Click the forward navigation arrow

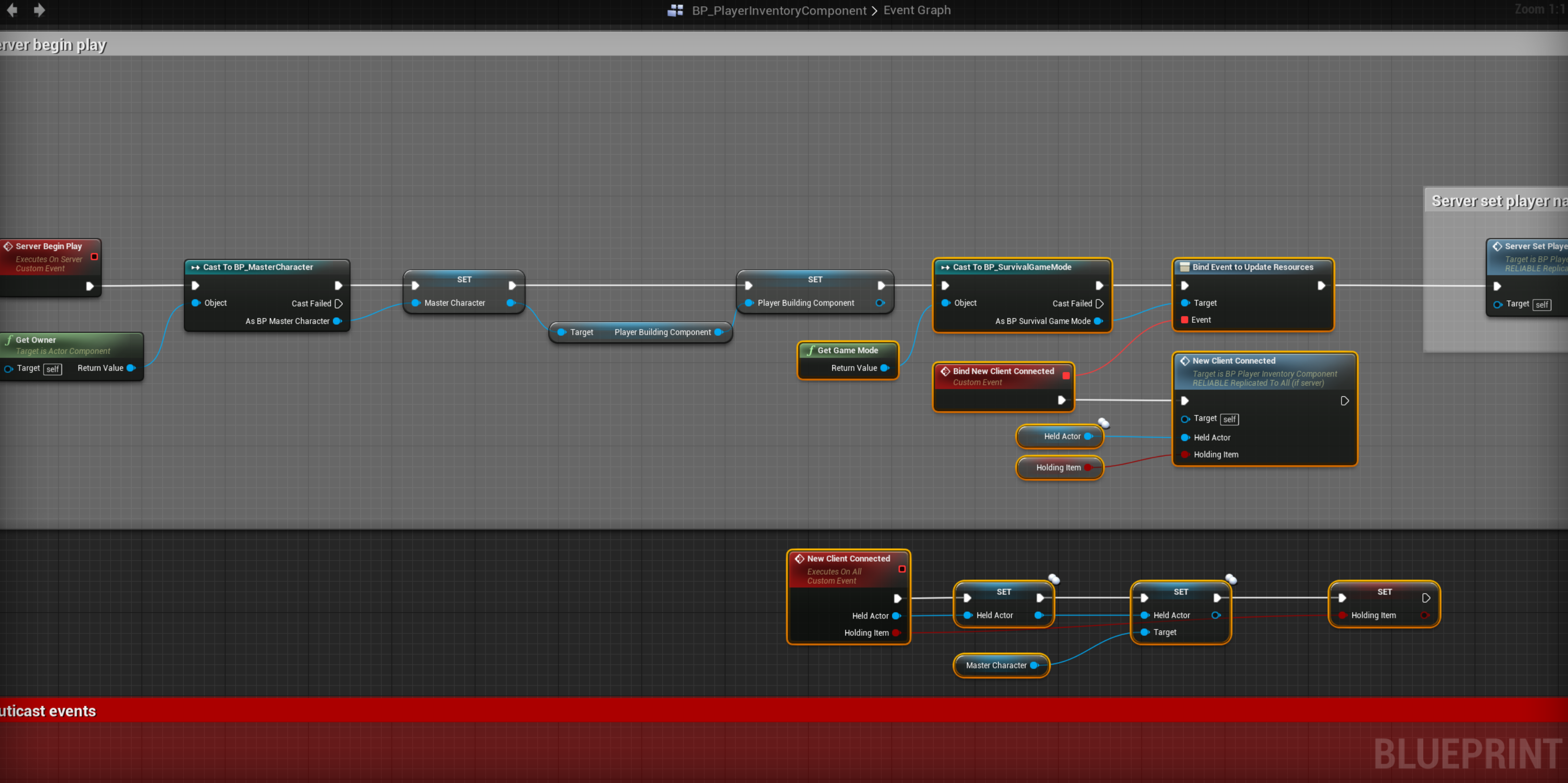pyautogui.click(x=39, y=10)
